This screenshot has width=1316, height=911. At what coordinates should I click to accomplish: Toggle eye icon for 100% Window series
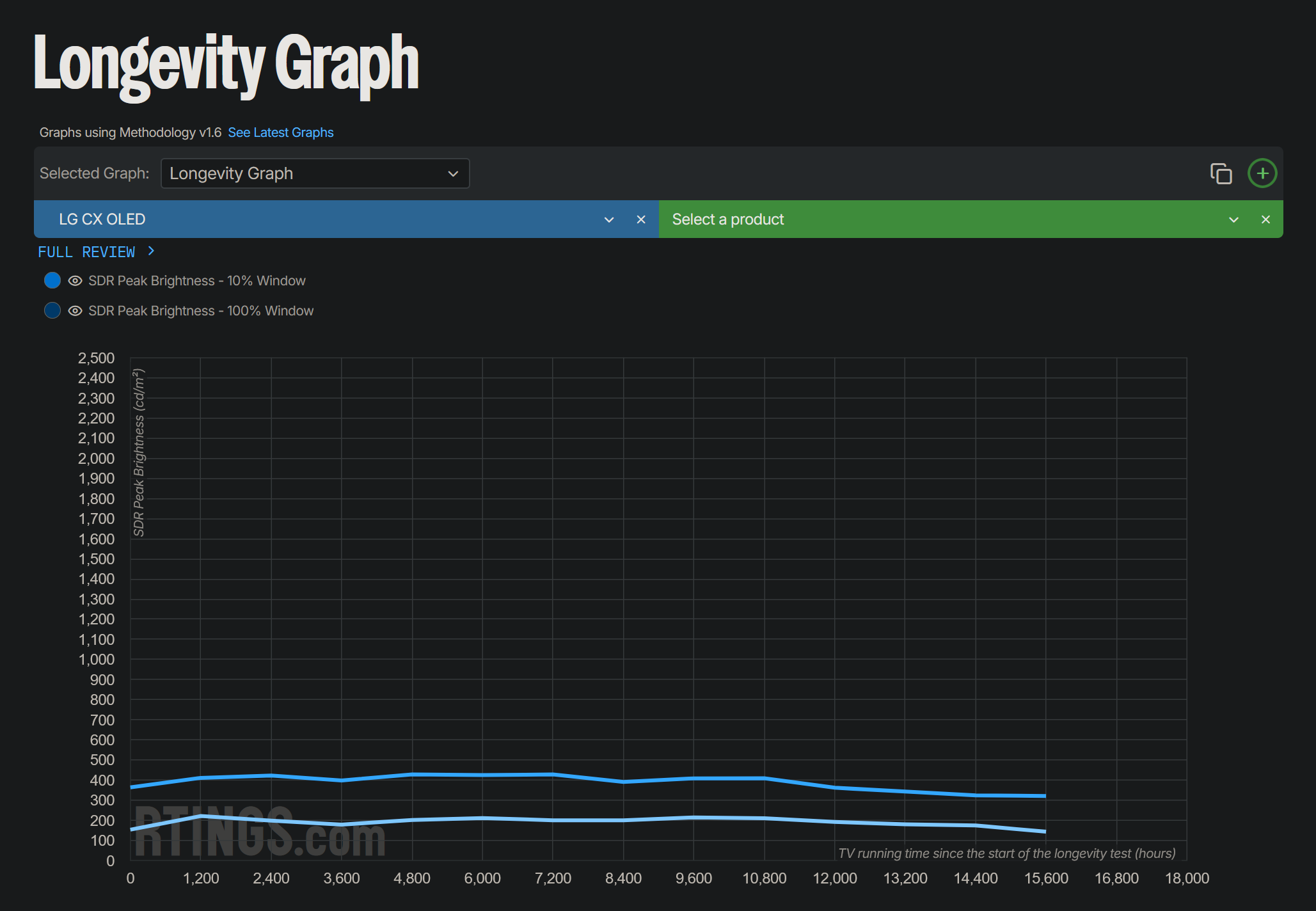[75, 311]
